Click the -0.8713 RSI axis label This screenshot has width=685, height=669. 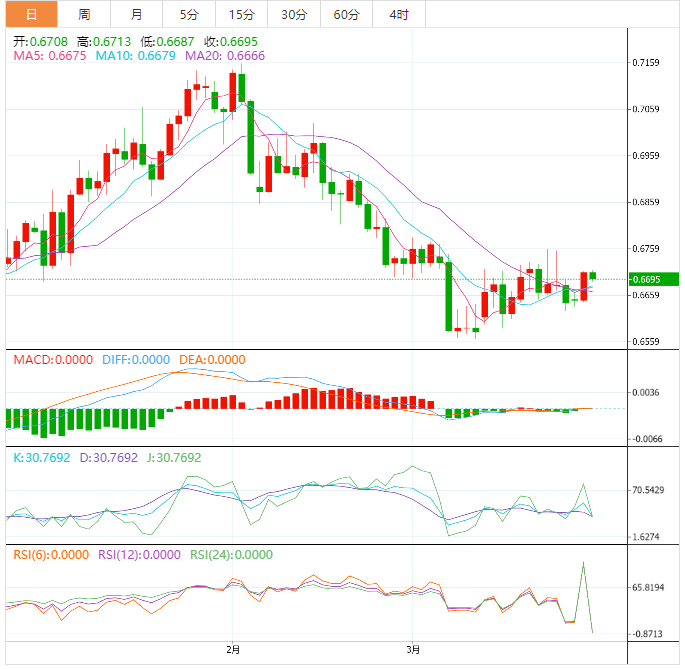[x=647, y=634]
